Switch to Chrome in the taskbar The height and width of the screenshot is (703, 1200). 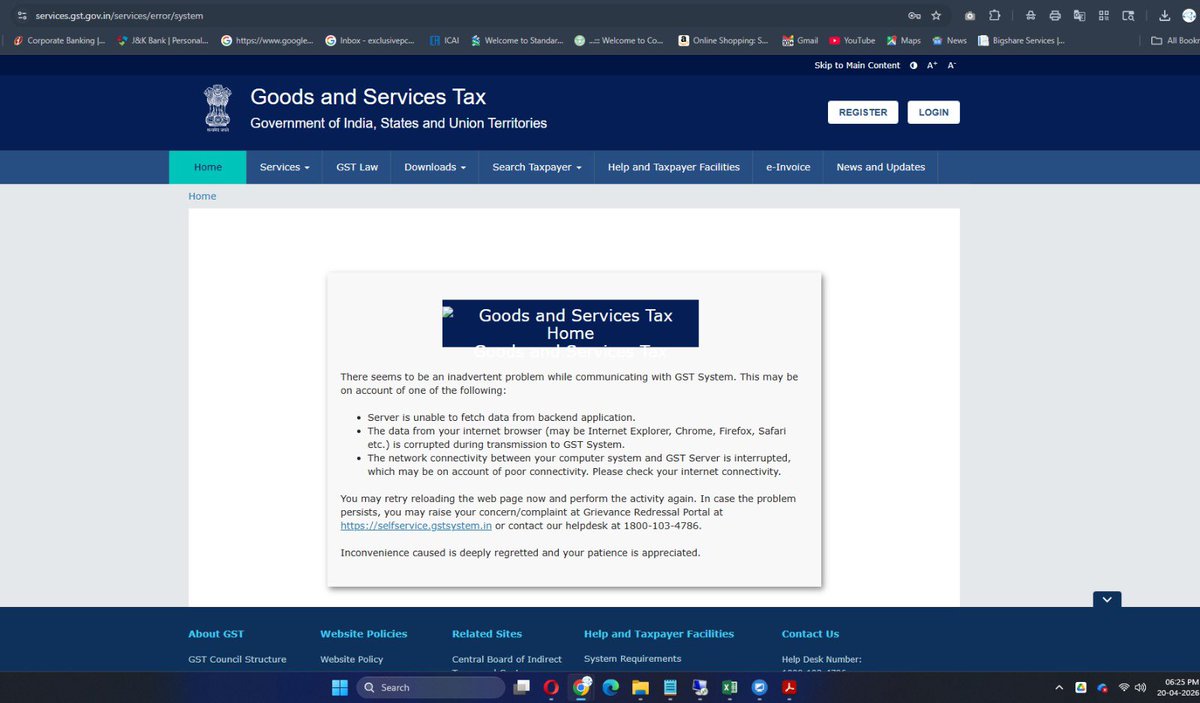pyautogui.click(x=581, y=688)
